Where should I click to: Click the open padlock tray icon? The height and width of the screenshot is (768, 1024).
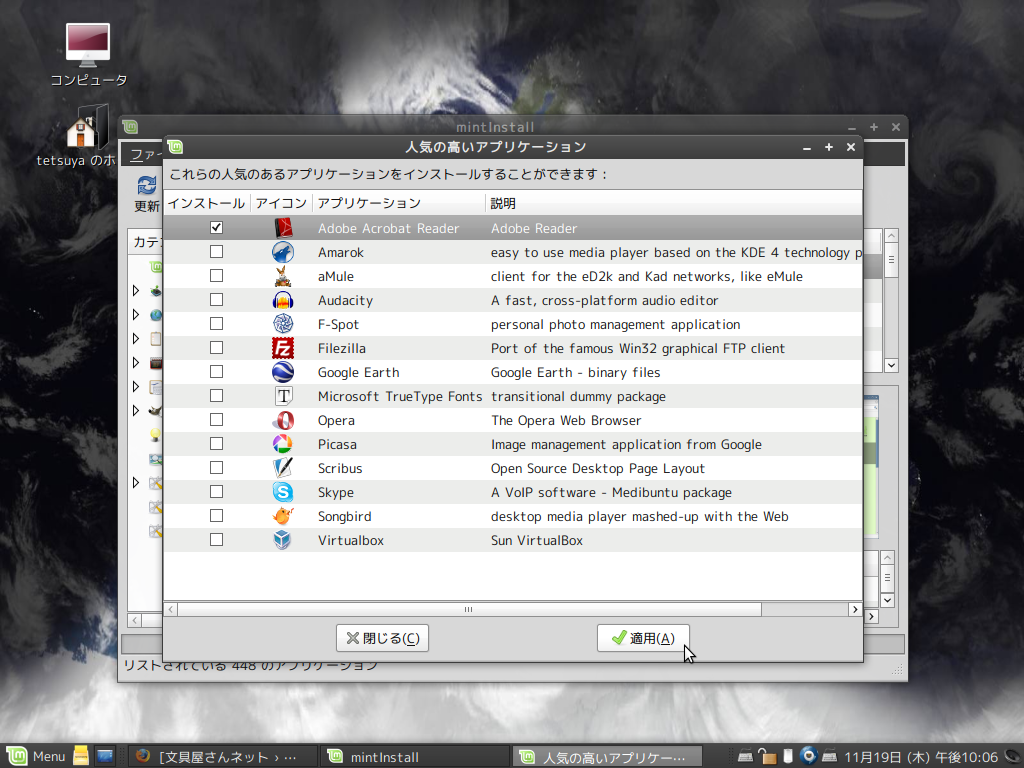(767, 756)
